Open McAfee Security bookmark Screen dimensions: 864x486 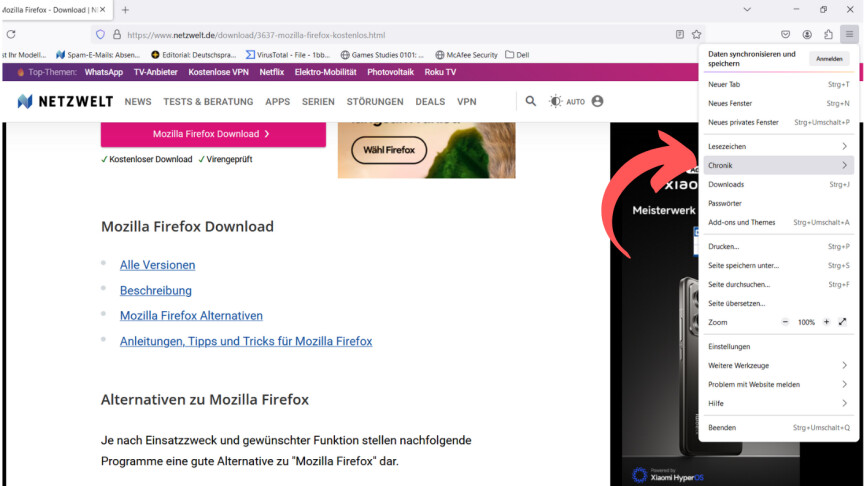point(466,55)
